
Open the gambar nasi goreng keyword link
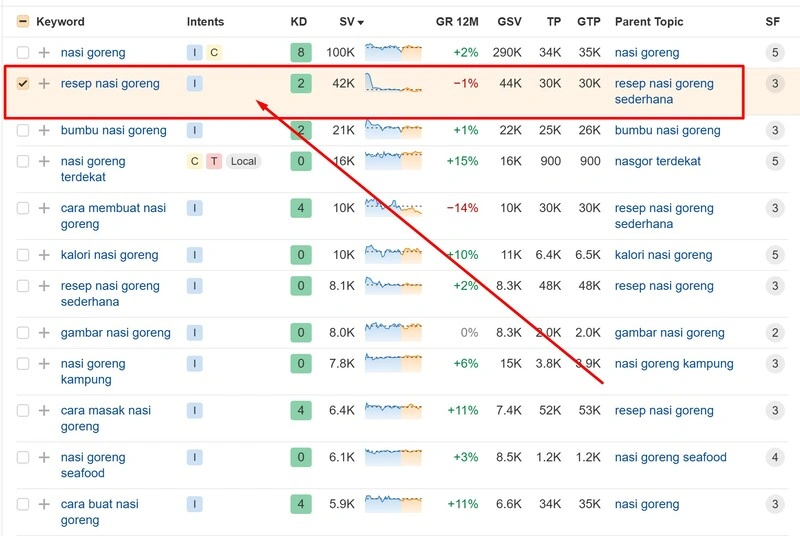coord(116,333)
